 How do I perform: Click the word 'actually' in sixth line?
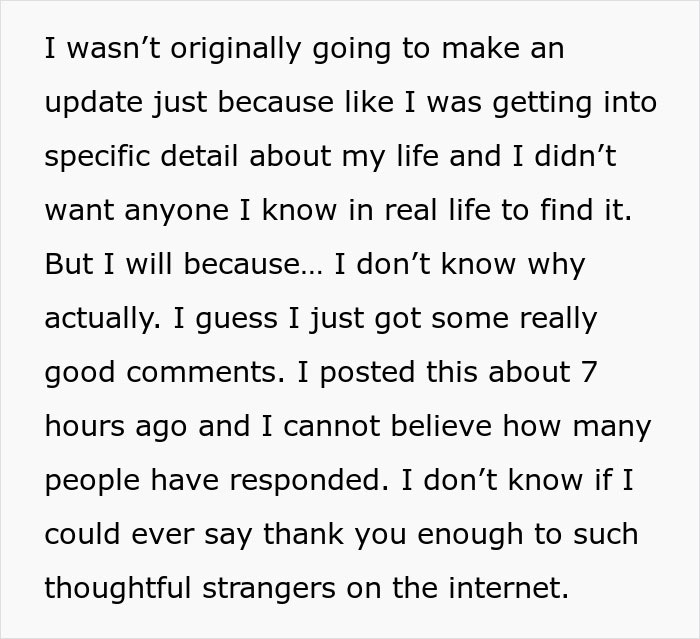point(102,319)
